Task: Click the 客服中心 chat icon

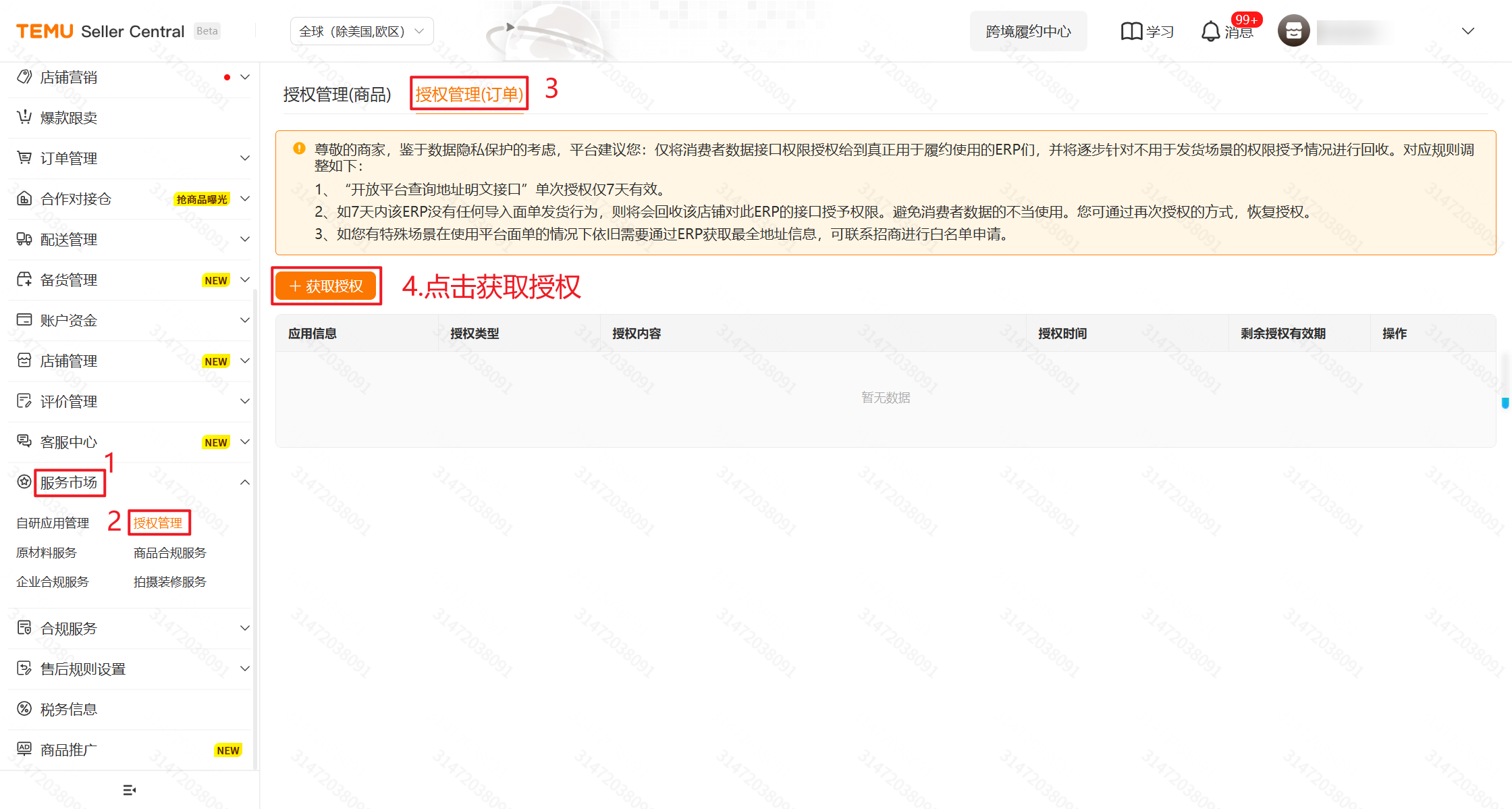Action: click(x=24, y=442)
